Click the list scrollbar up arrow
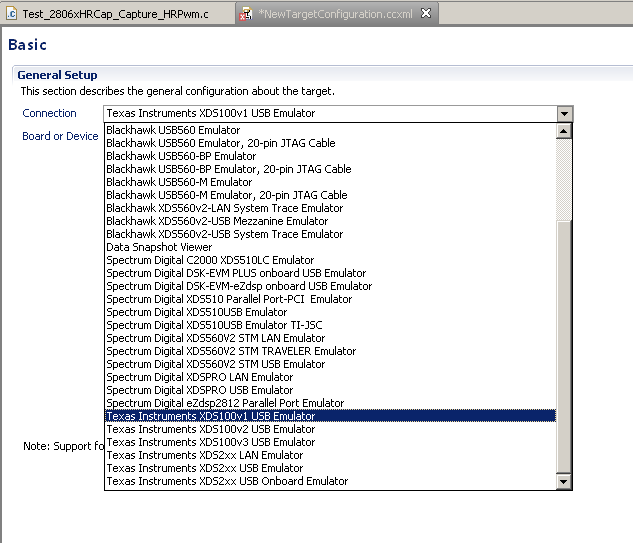633x543 pixels. (564, 131)
